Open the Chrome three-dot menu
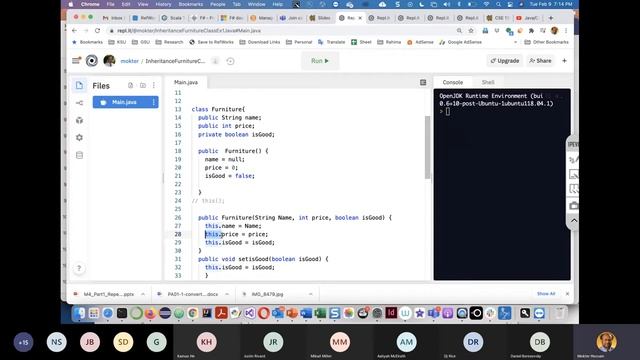This screenshot has width=640, height=360. coord(566,31)
